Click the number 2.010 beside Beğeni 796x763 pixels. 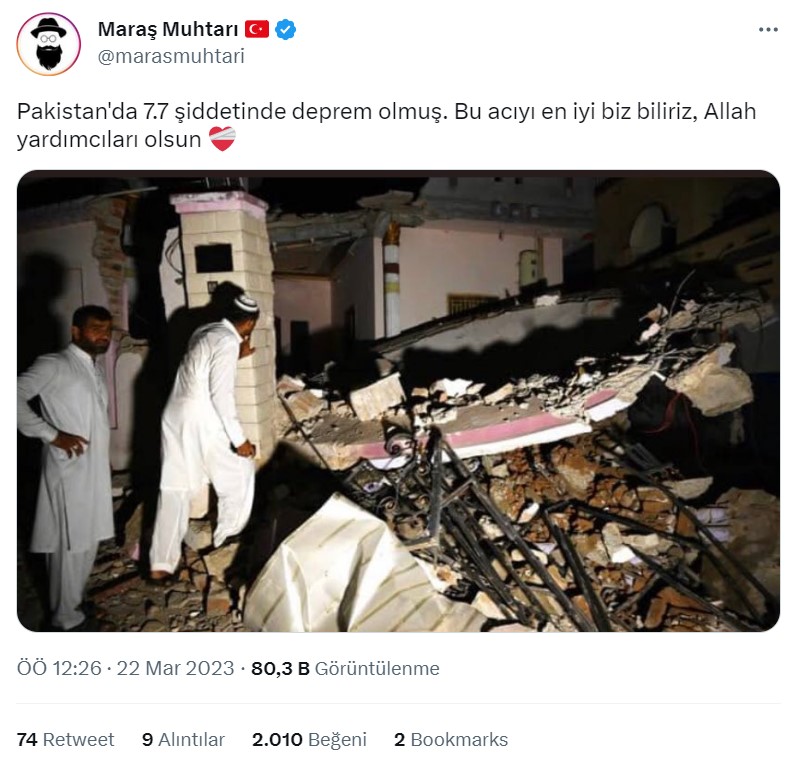(277, 740)
